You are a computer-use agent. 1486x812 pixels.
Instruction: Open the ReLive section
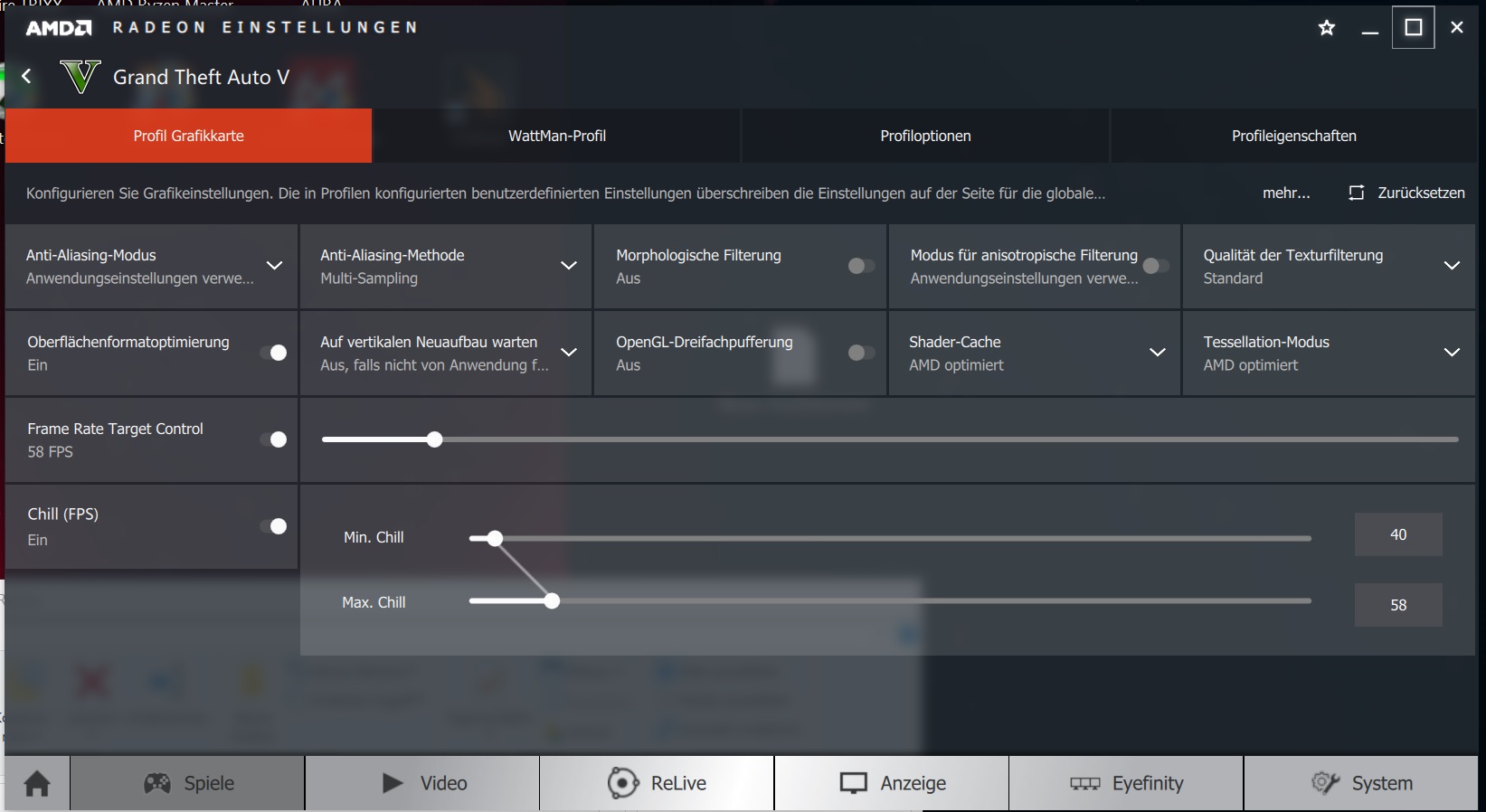[657, 783]
